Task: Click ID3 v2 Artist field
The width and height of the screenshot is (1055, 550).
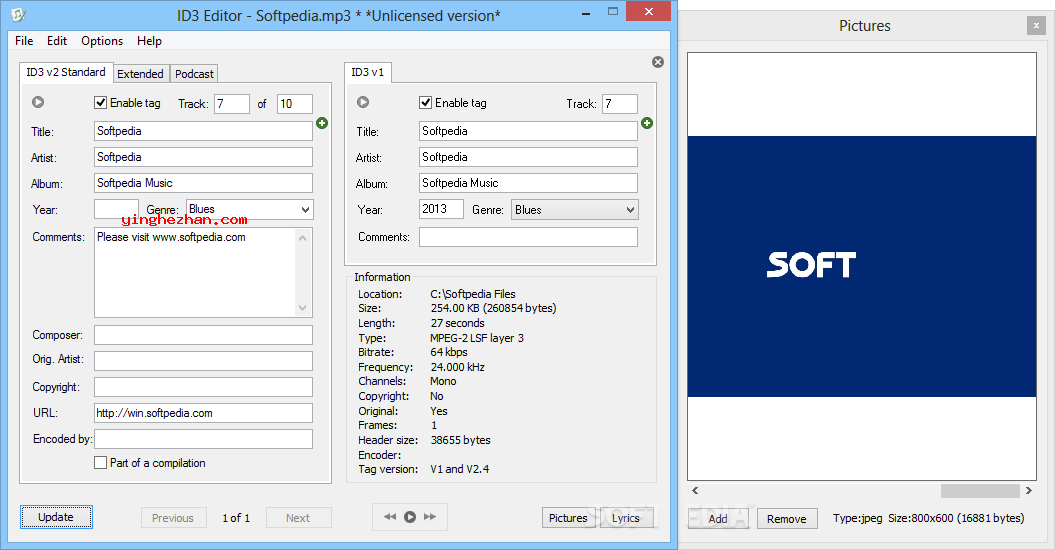Action: 203,157
